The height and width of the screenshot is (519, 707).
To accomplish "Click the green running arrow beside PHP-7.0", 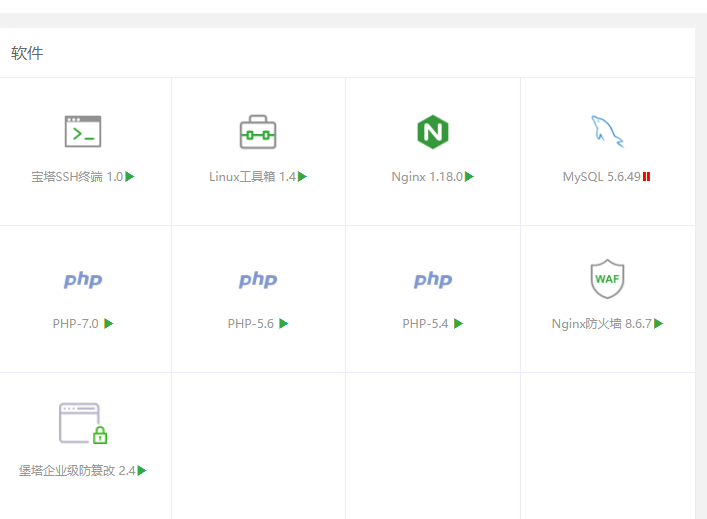I will tap(109, 324).
